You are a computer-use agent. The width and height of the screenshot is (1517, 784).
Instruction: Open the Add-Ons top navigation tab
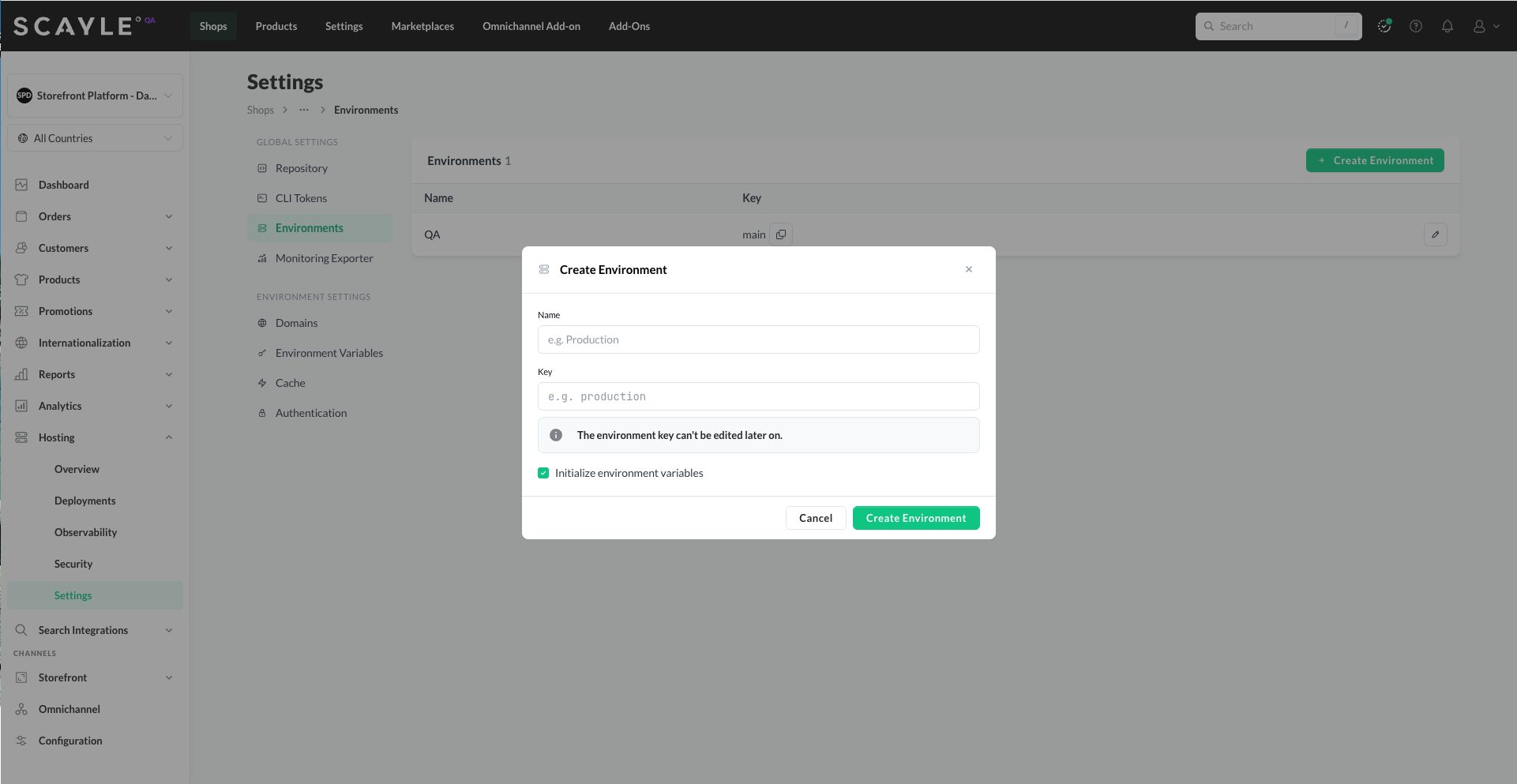(629, 26)
